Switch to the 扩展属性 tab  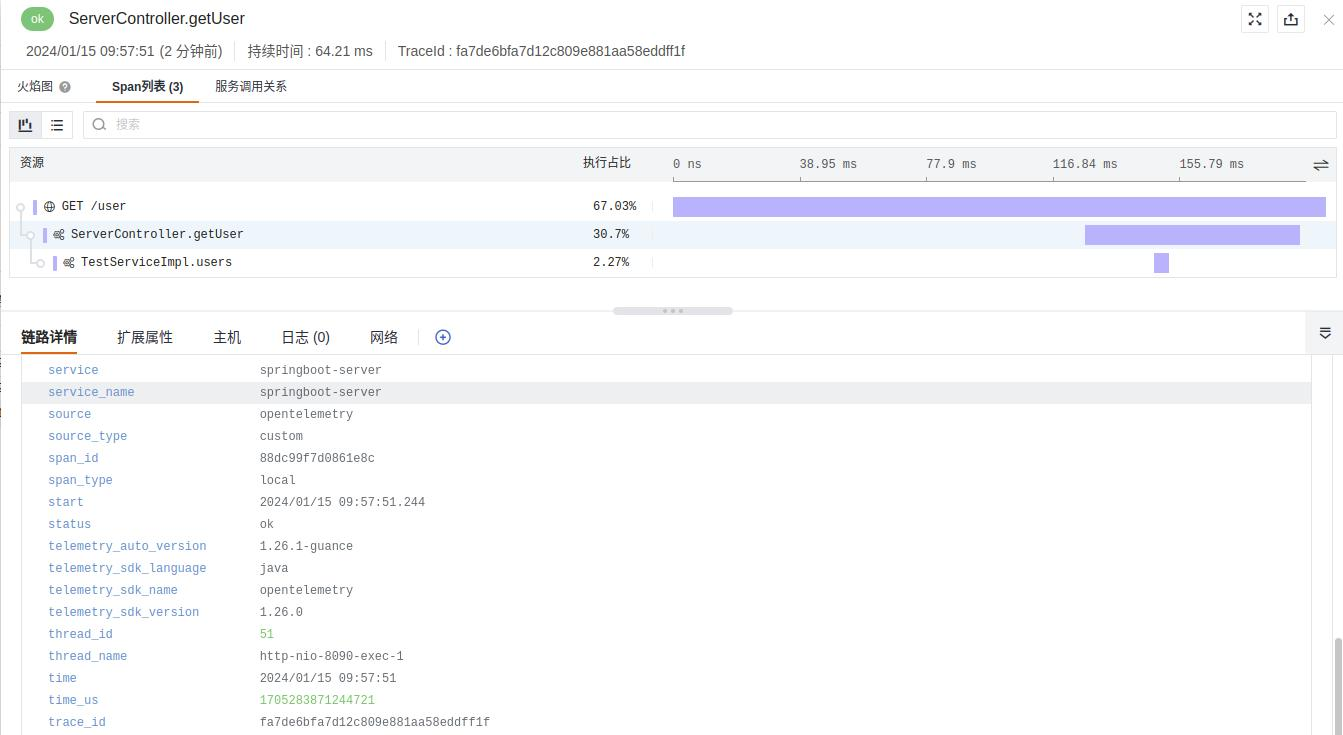point(145,337)
